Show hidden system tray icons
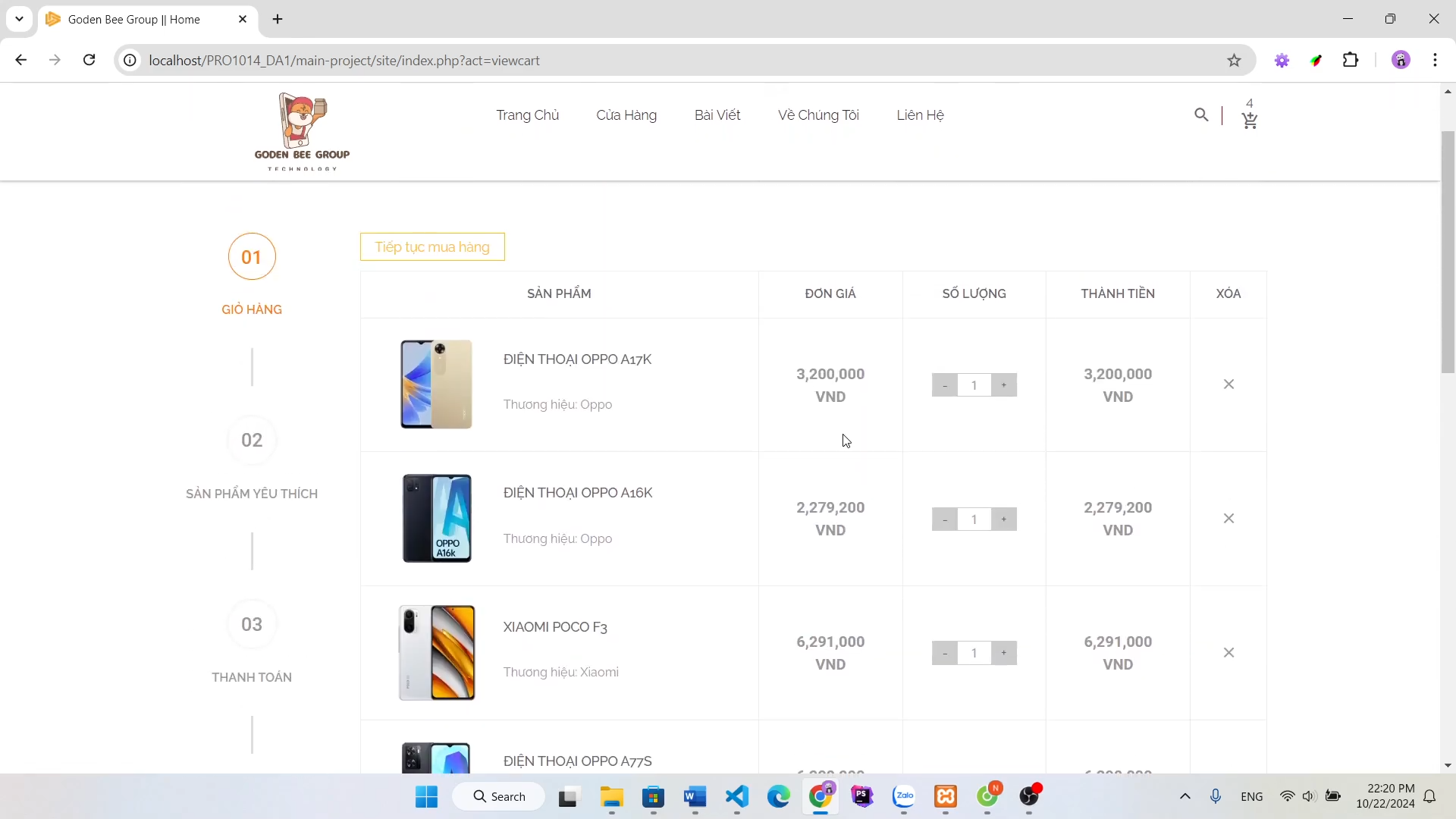Image resolution: width=1456 pixels, height=819 pixels. click(1185, 797)
